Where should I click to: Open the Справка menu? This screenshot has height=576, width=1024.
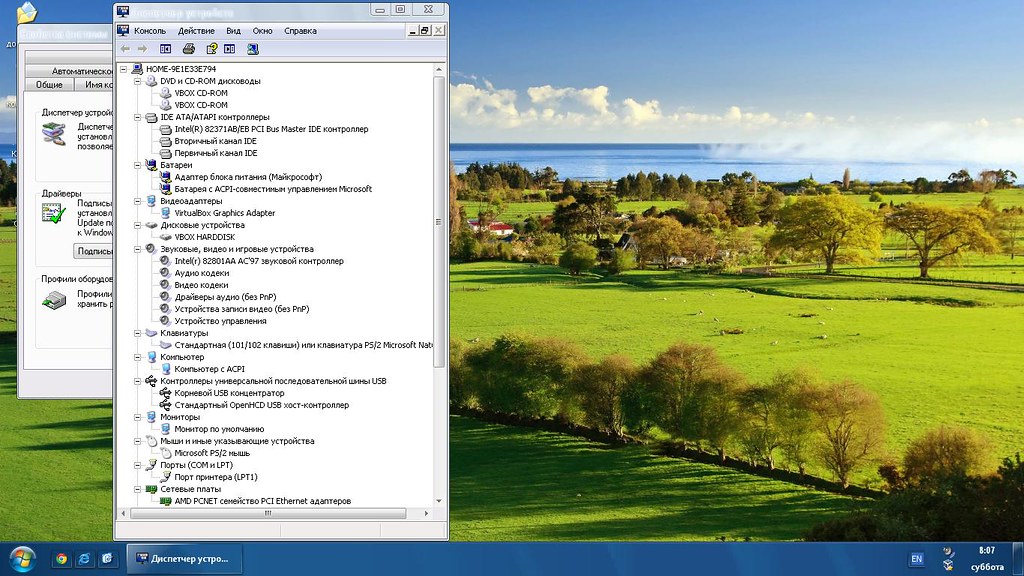[x=300, y=31]
